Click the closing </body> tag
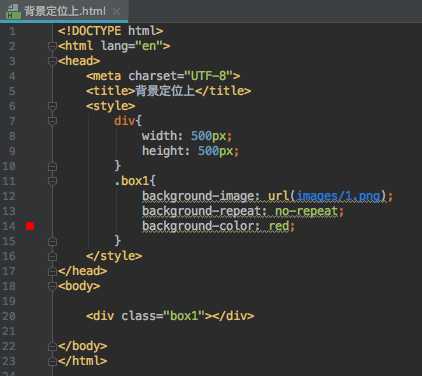 [x=82, y=346]
